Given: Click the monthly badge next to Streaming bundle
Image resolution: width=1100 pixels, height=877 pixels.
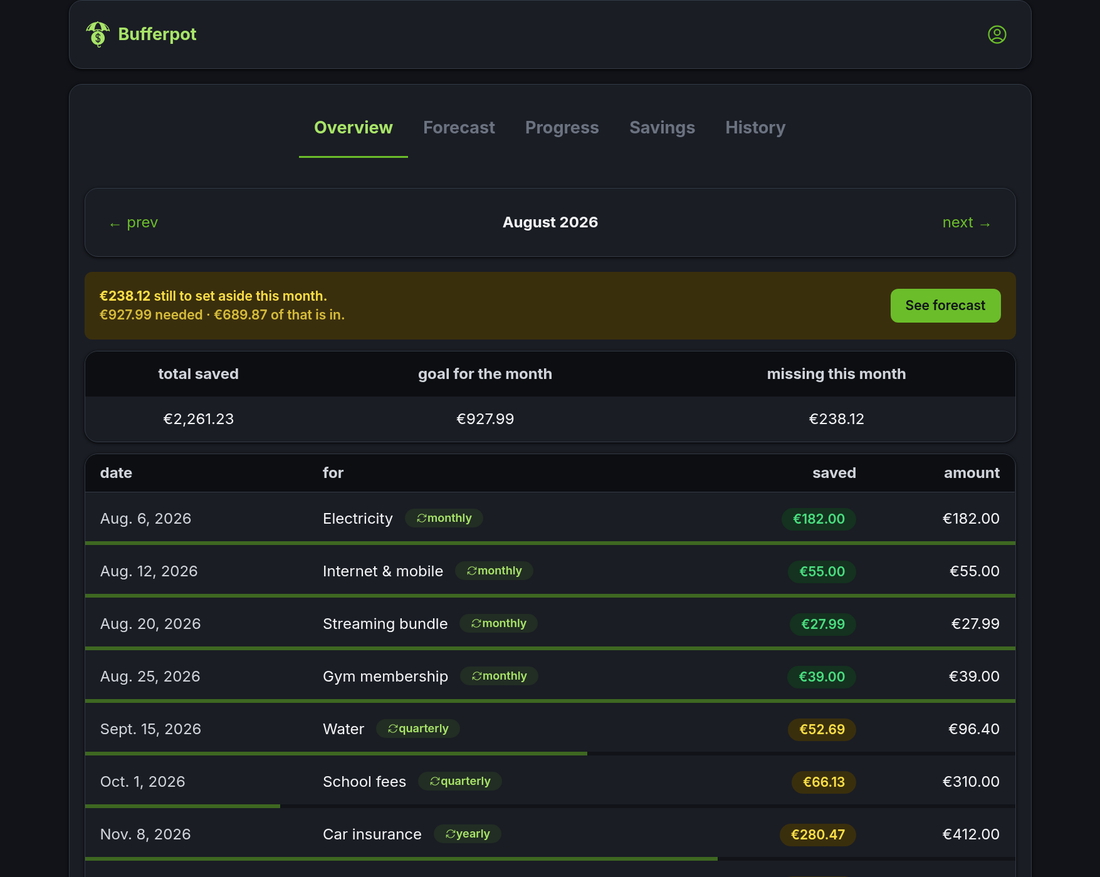Looking at the screenshot, I should (x=498, y=624).
